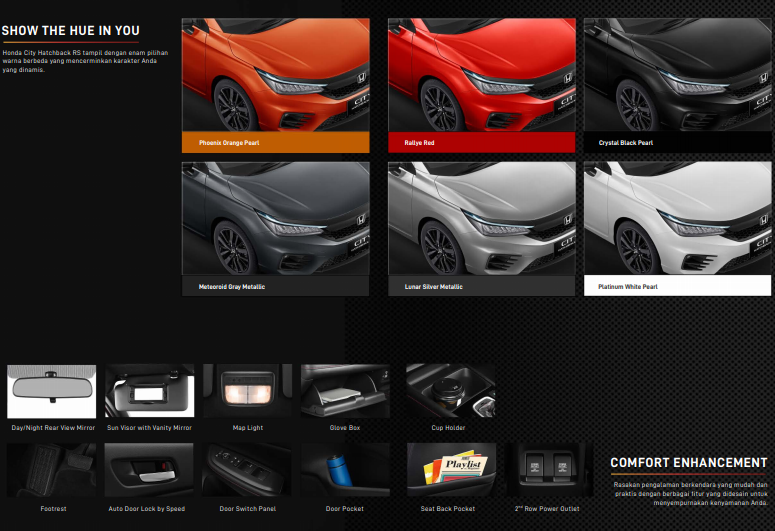Pick the Meteoroid Gray Metallic car image

point(275,218)
